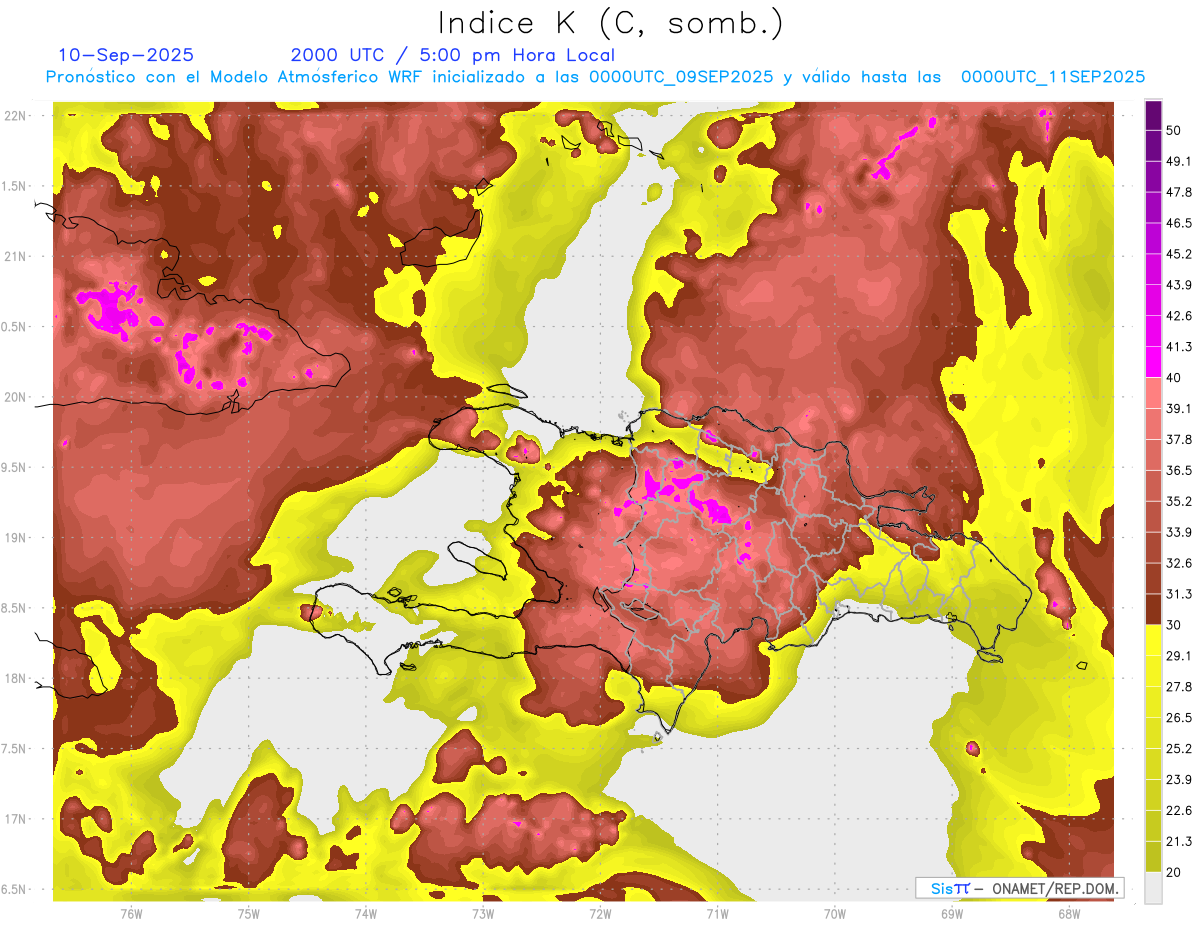Click the 22N latitude axis label
The image size is (1200, 927).
pyautogui.click(x=17, y=115)
